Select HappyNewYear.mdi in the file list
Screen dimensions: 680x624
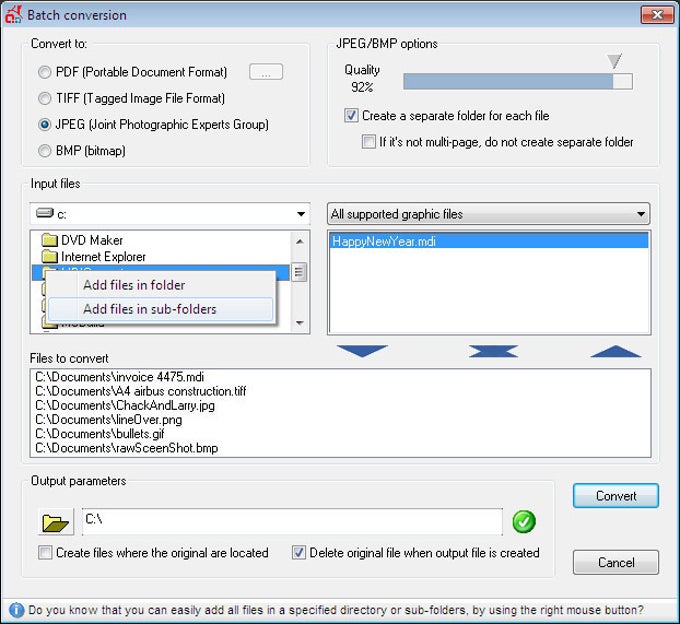tap(489, 241)
